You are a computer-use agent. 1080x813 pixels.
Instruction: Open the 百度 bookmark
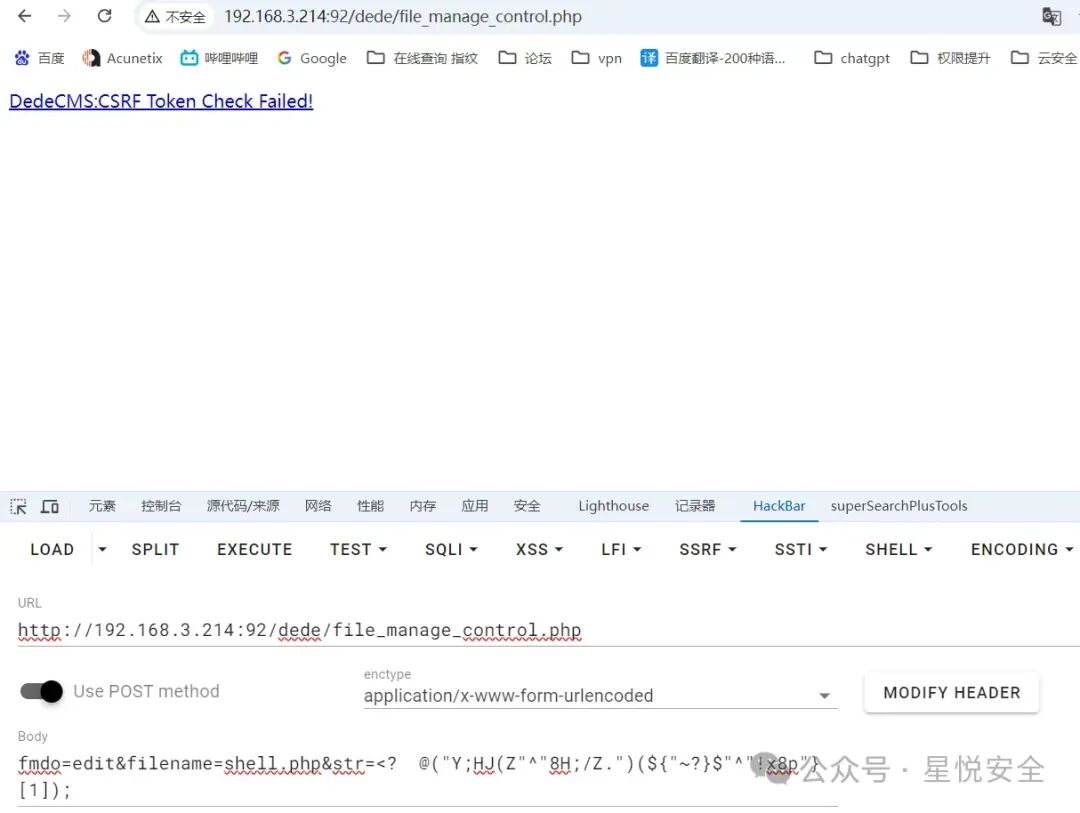[40, 58]
